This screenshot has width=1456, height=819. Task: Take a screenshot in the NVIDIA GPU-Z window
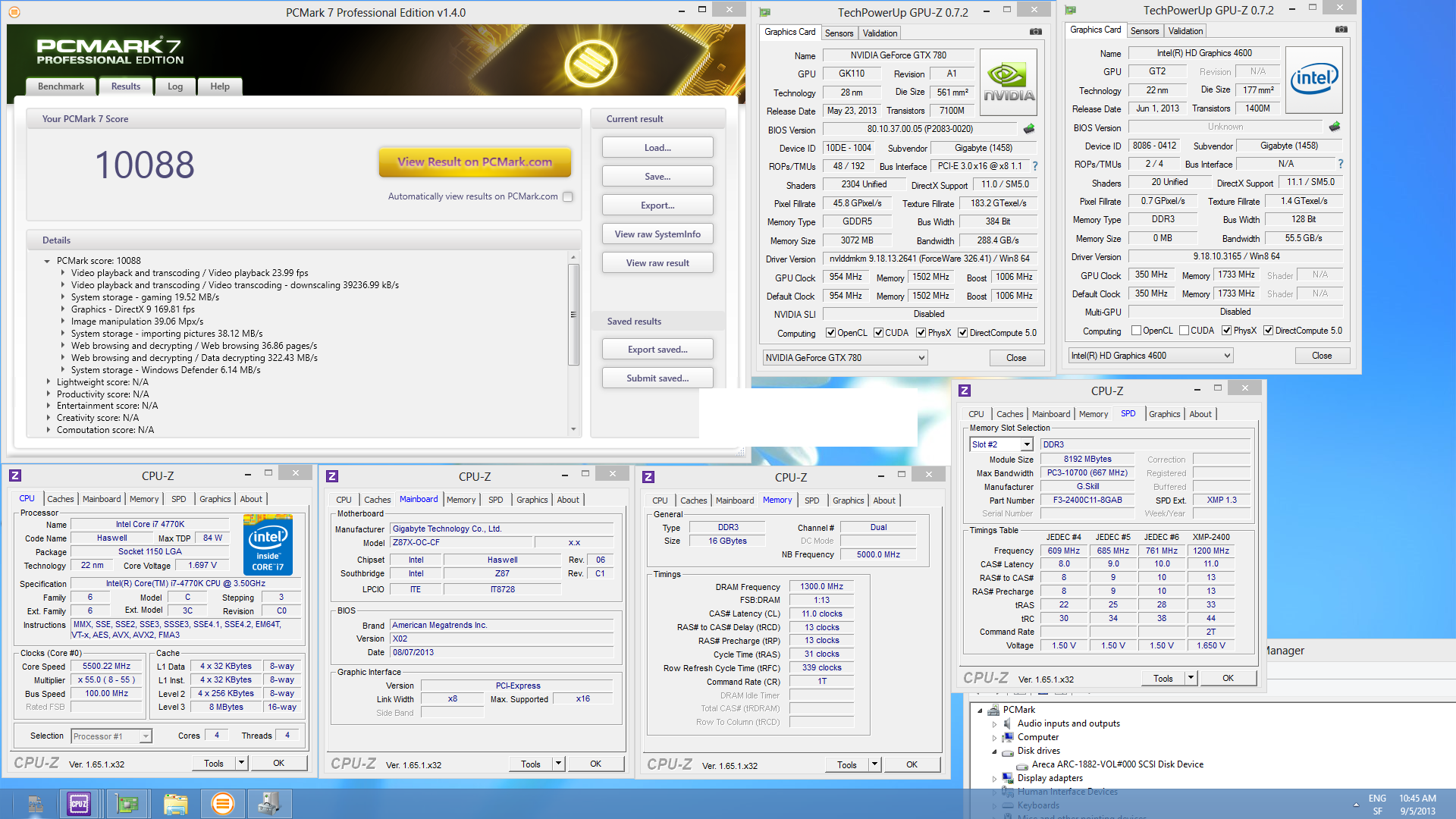[x=1035, y=32]
